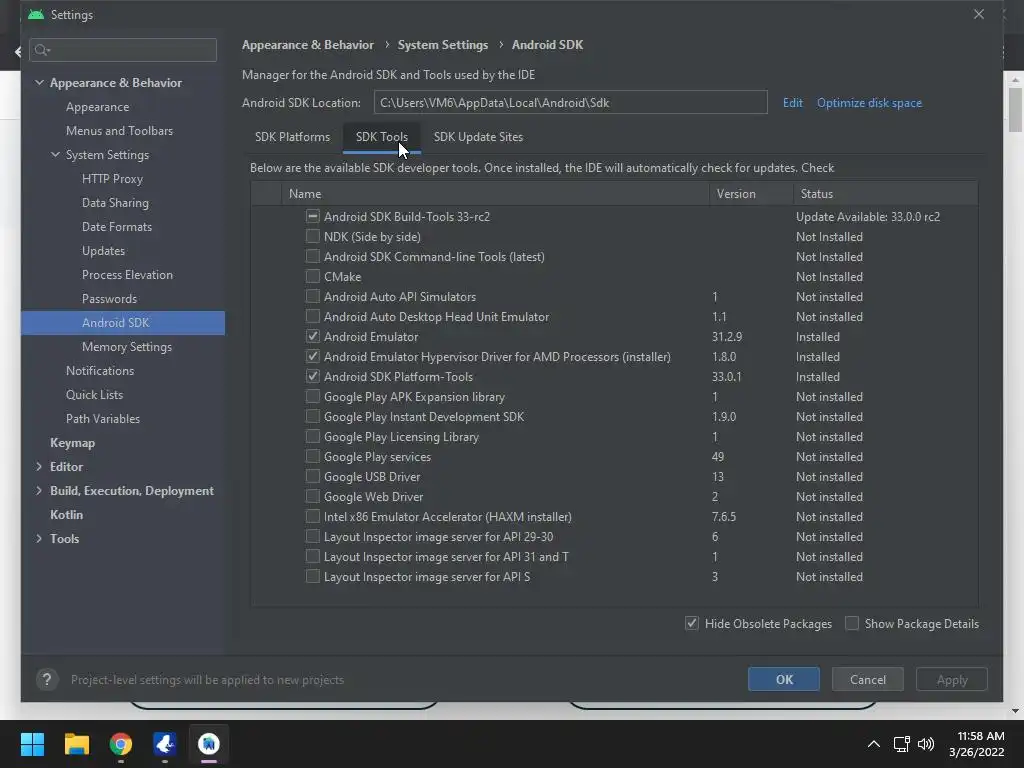Sort by Name column header
The width and height of the screenshot is (1024, 768).
495,194
